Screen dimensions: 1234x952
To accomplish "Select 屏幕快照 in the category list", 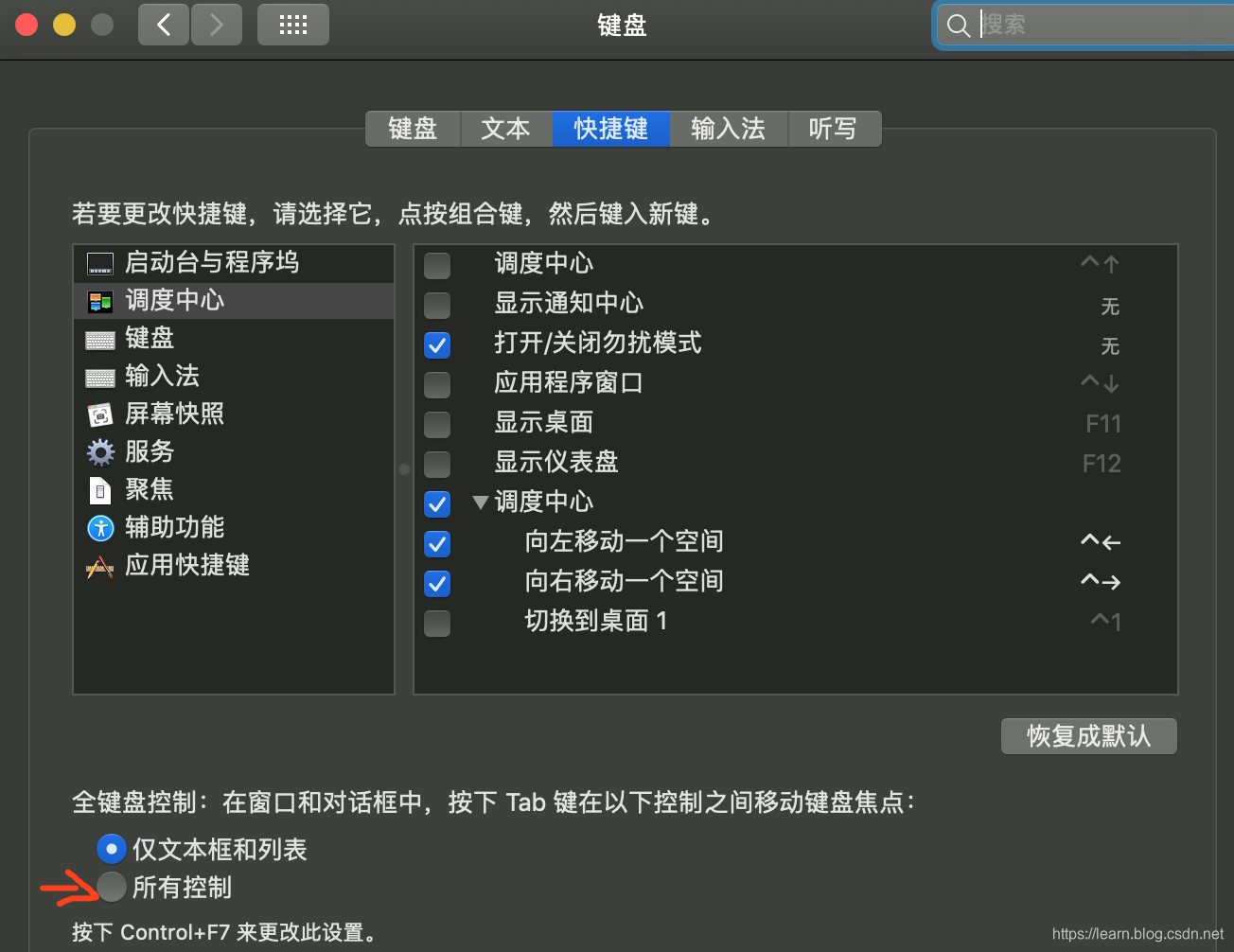I will pyautogui.click(x=234, y=414).
